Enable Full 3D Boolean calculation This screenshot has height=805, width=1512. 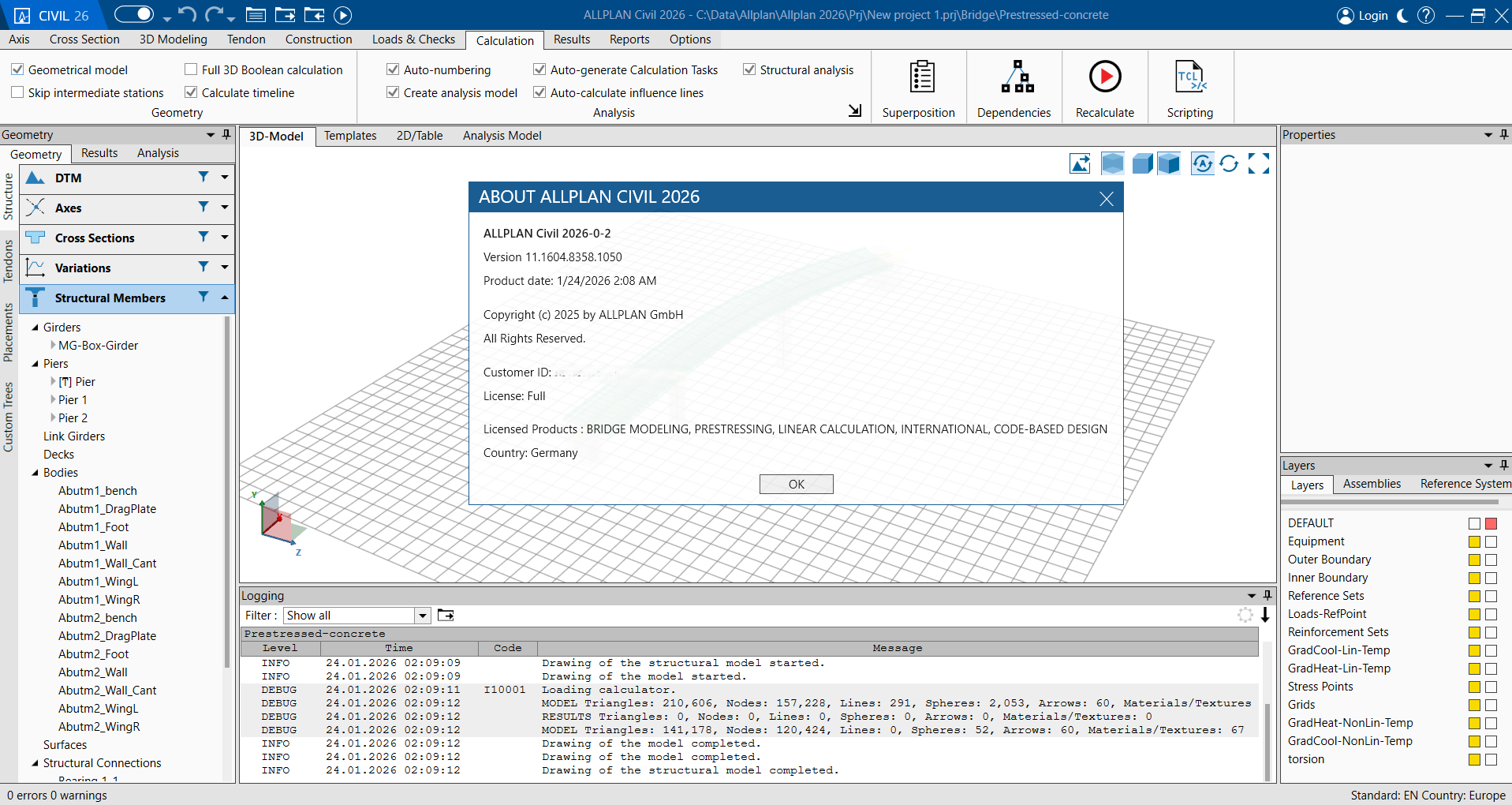coord(191,69)
